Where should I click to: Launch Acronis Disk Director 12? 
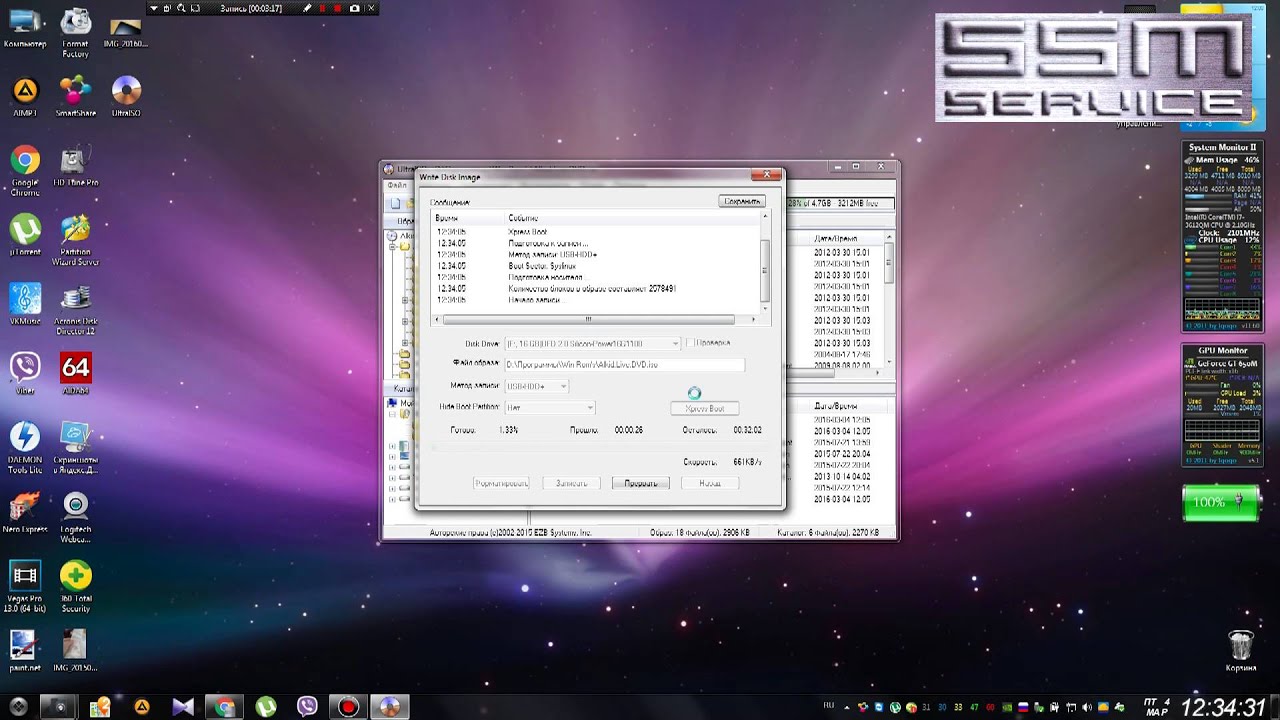(75, 309)
